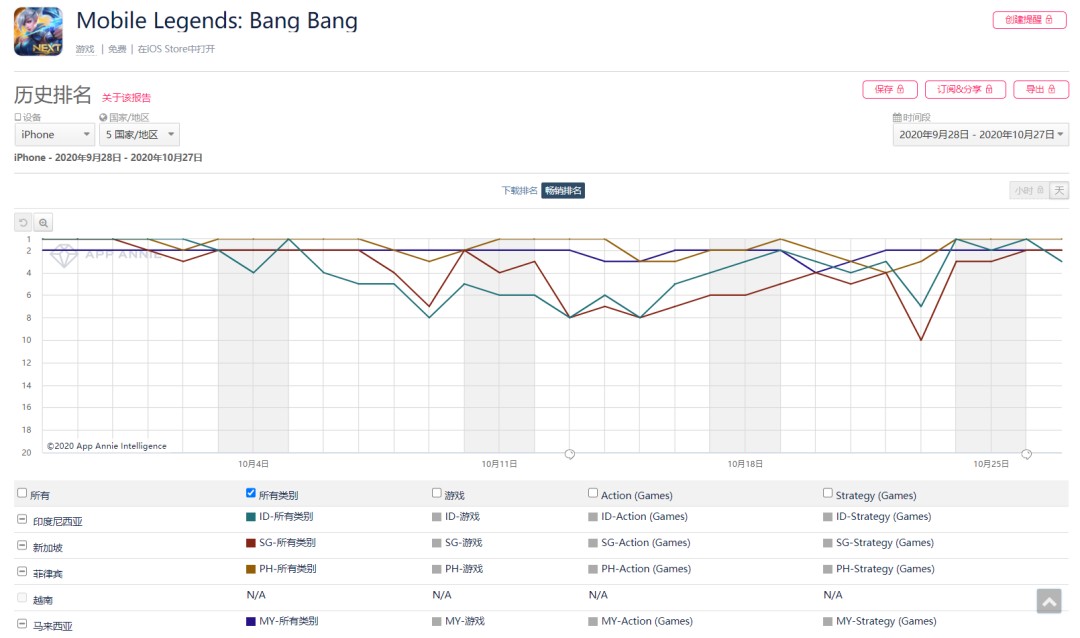Select the 畅销排名 tab
The width and height of the screenshot is (1080, 638).
tap(563, 190)
